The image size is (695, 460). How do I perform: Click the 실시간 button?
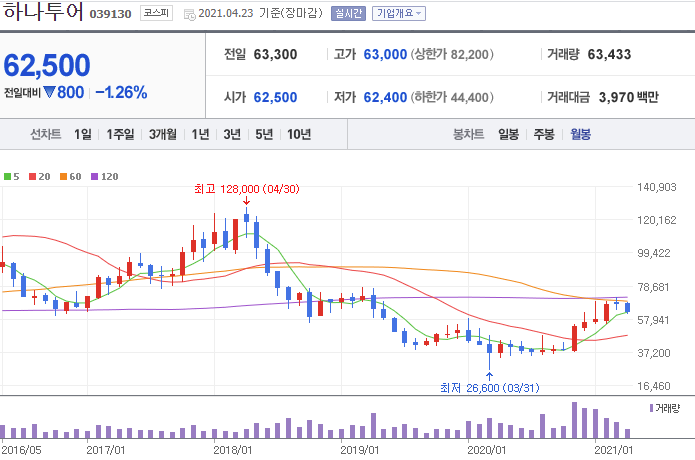point(348,13)
